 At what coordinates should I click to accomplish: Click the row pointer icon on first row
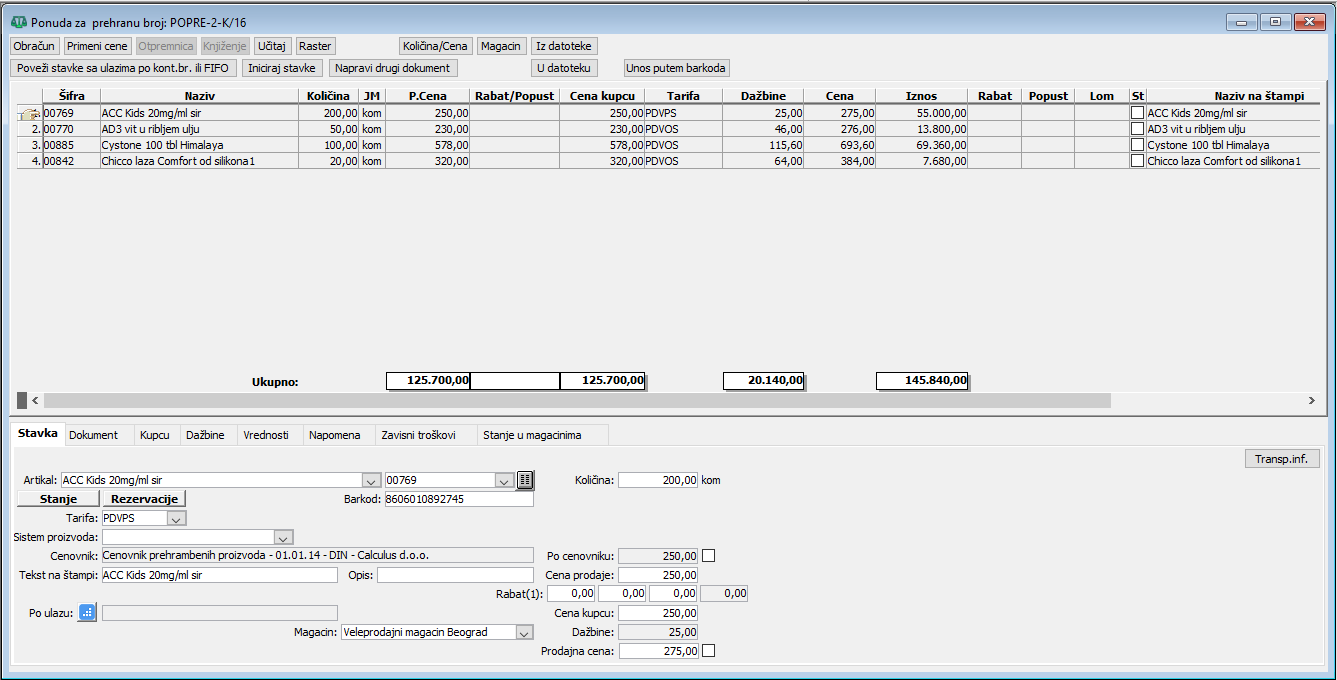pos(29,114)
